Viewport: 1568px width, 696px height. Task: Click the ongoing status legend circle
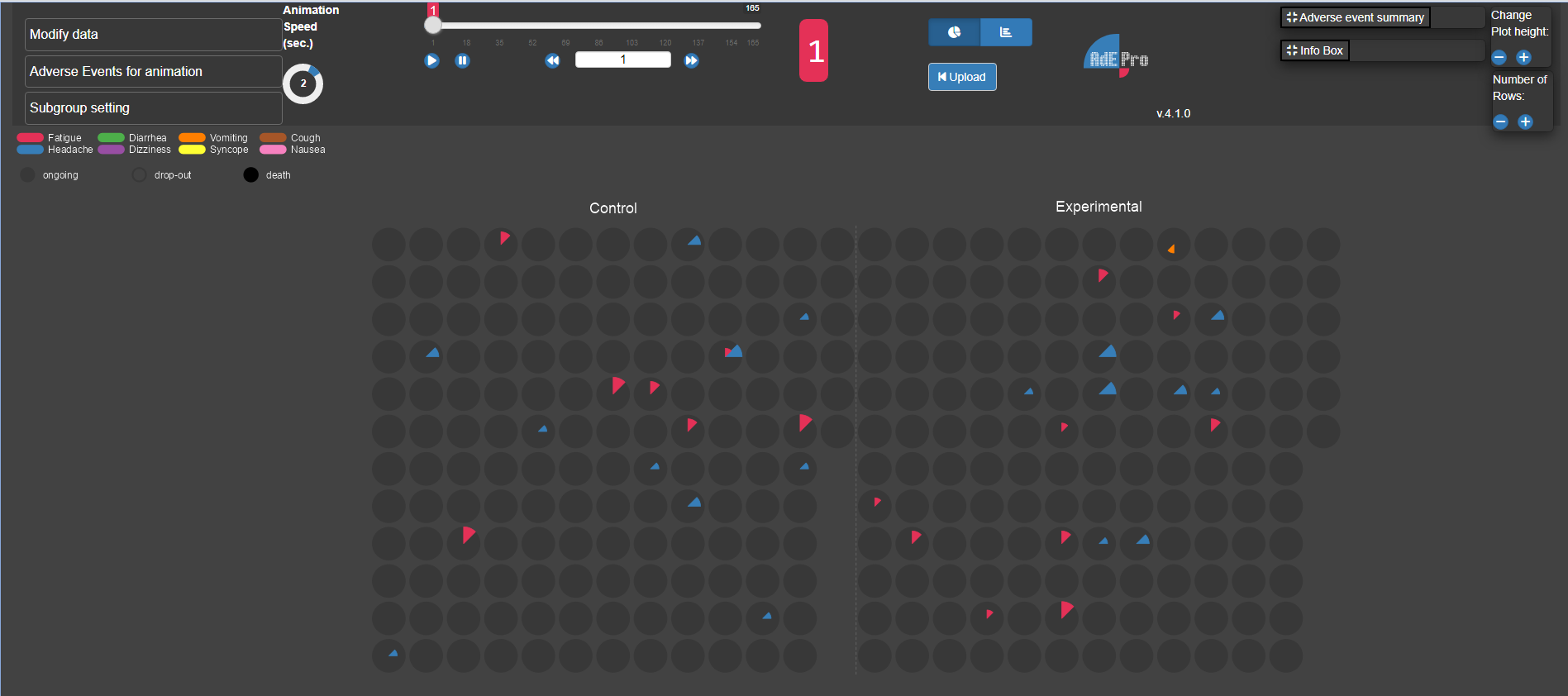[x=28, y=175]
